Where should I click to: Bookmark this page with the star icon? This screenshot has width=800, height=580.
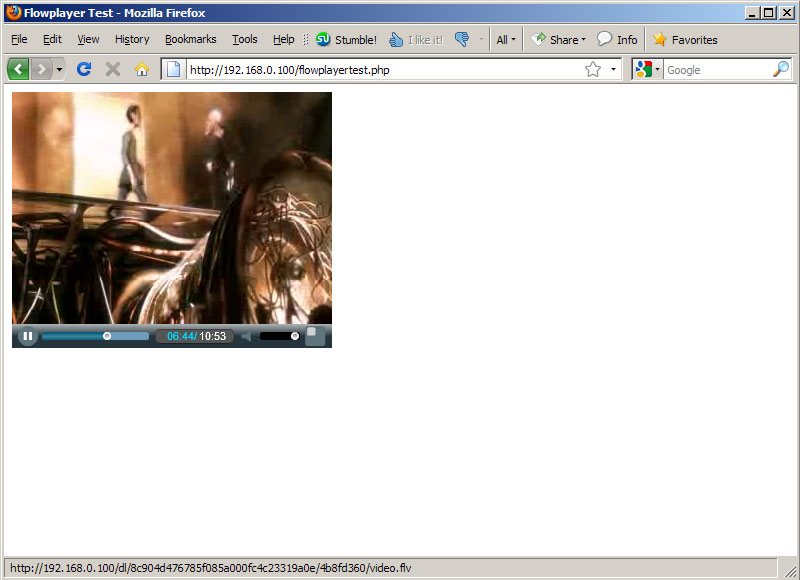coord(593,69)
